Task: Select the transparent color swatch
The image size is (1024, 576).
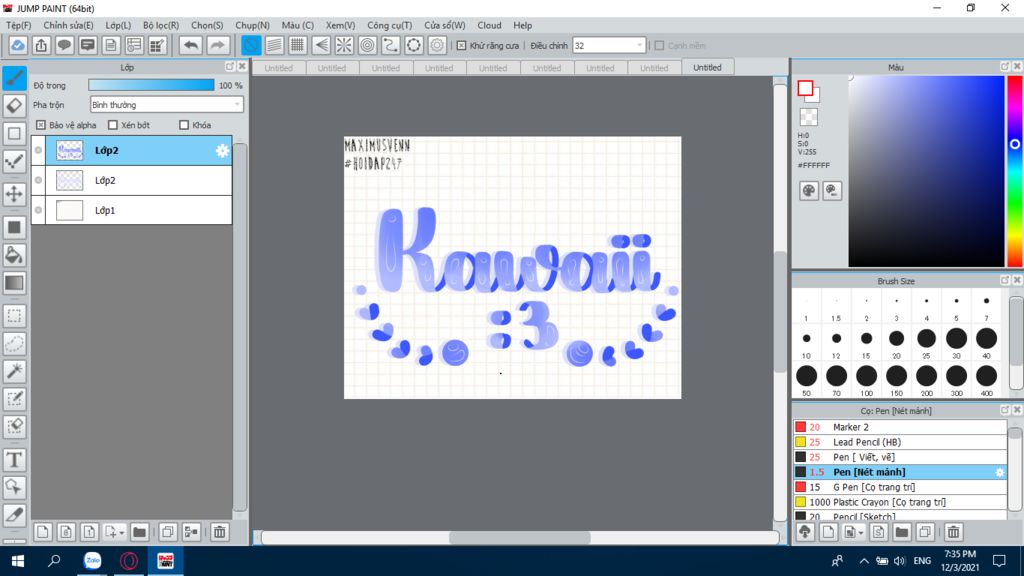Action: (x=808, y=117)
